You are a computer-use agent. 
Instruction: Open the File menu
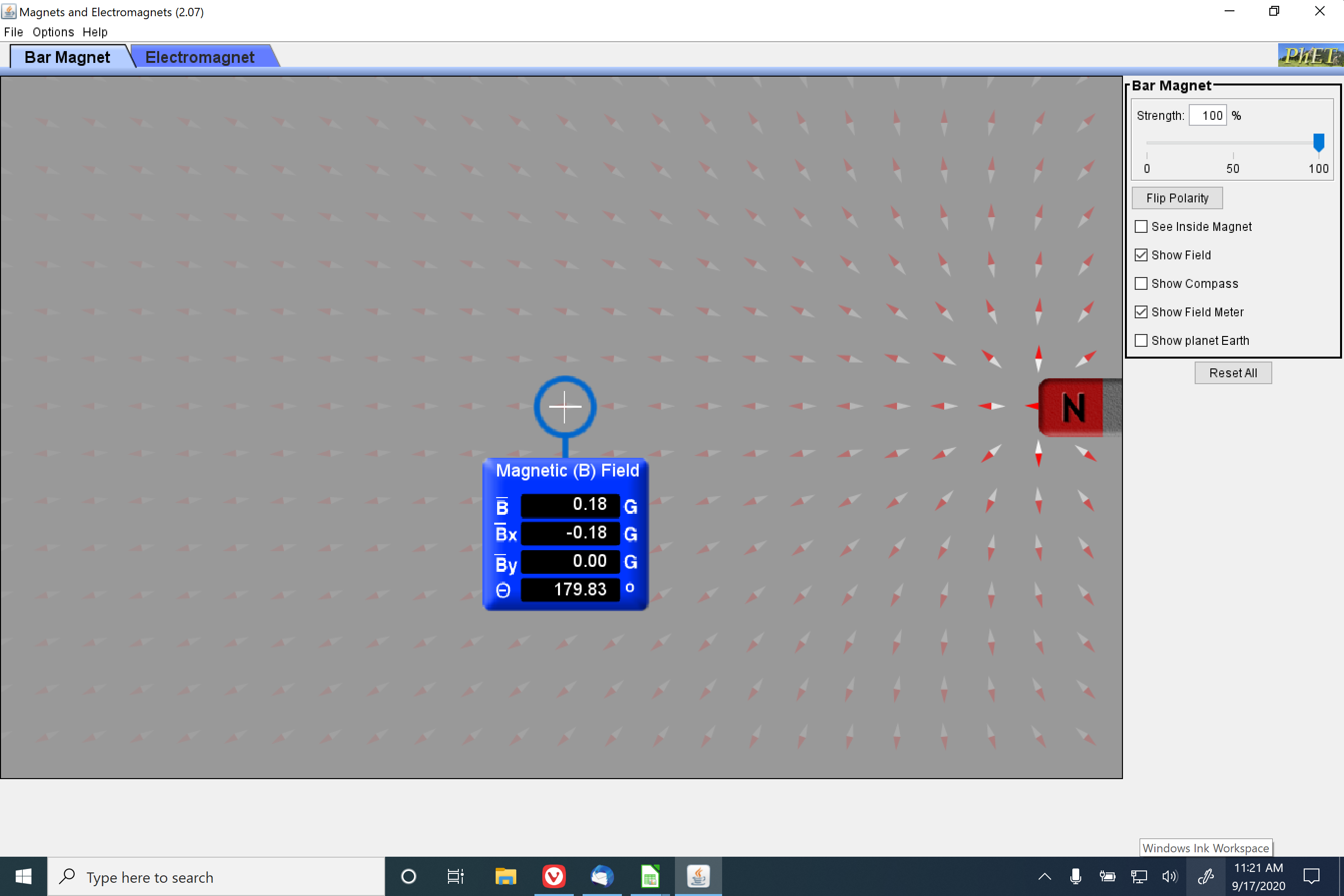[13, 32]
